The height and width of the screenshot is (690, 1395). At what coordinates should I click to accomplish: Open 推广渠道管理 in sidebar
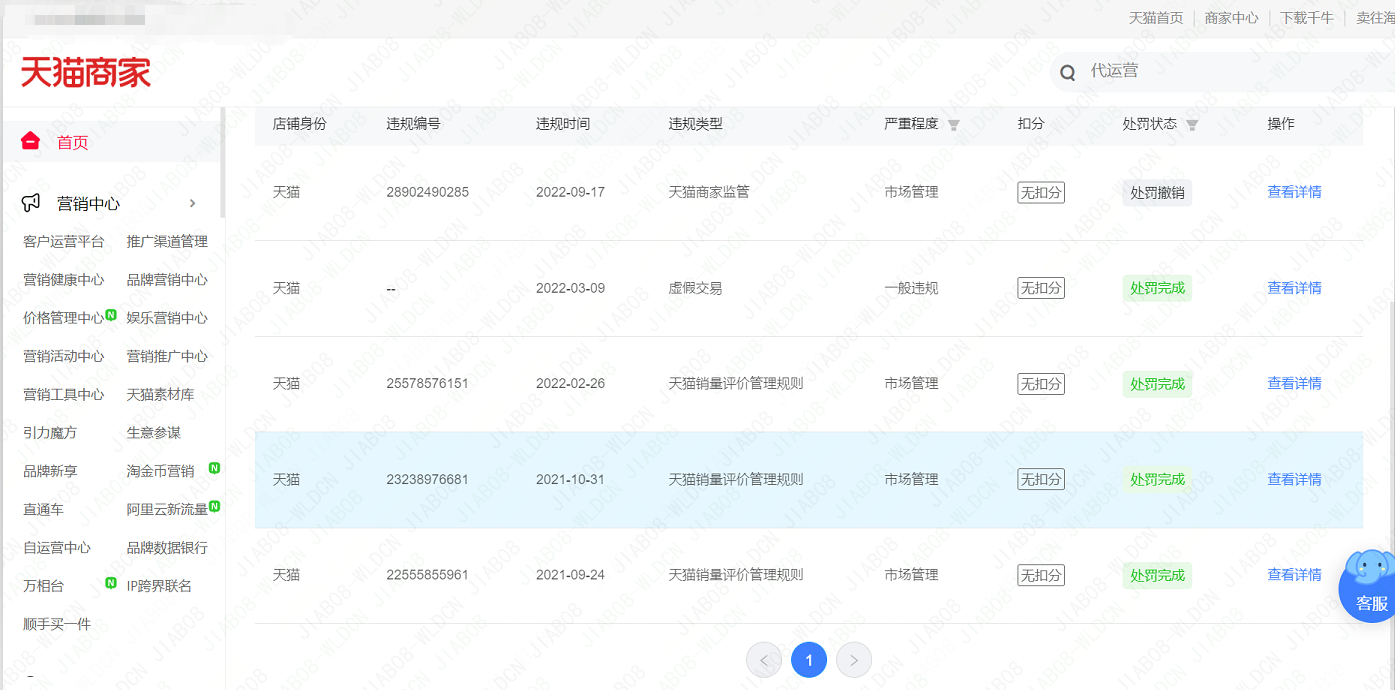(167, 242)
